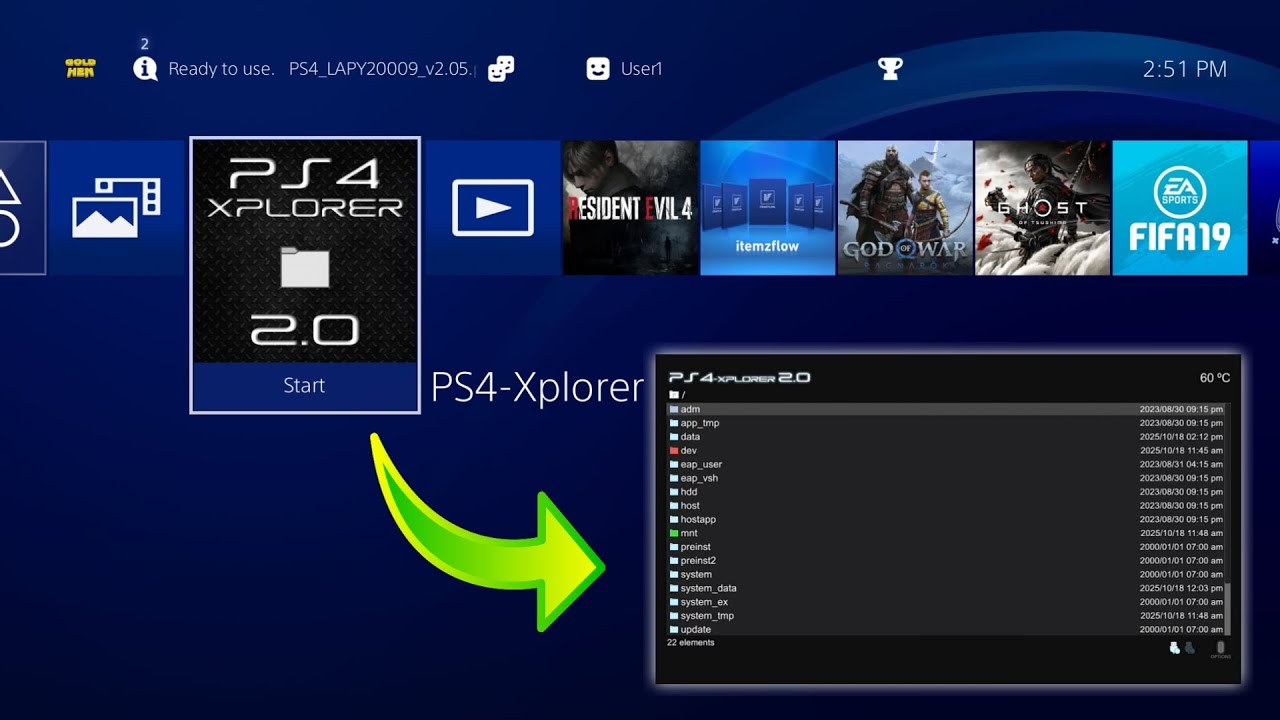Select the TV & Video play tile
Viewport: 1280px width, 720px height.
coord(493,208)
